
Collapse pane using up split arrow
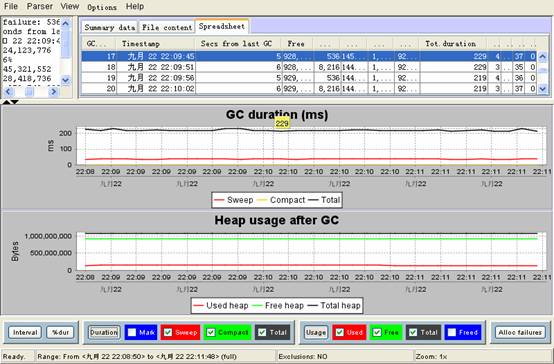(6, 102)
